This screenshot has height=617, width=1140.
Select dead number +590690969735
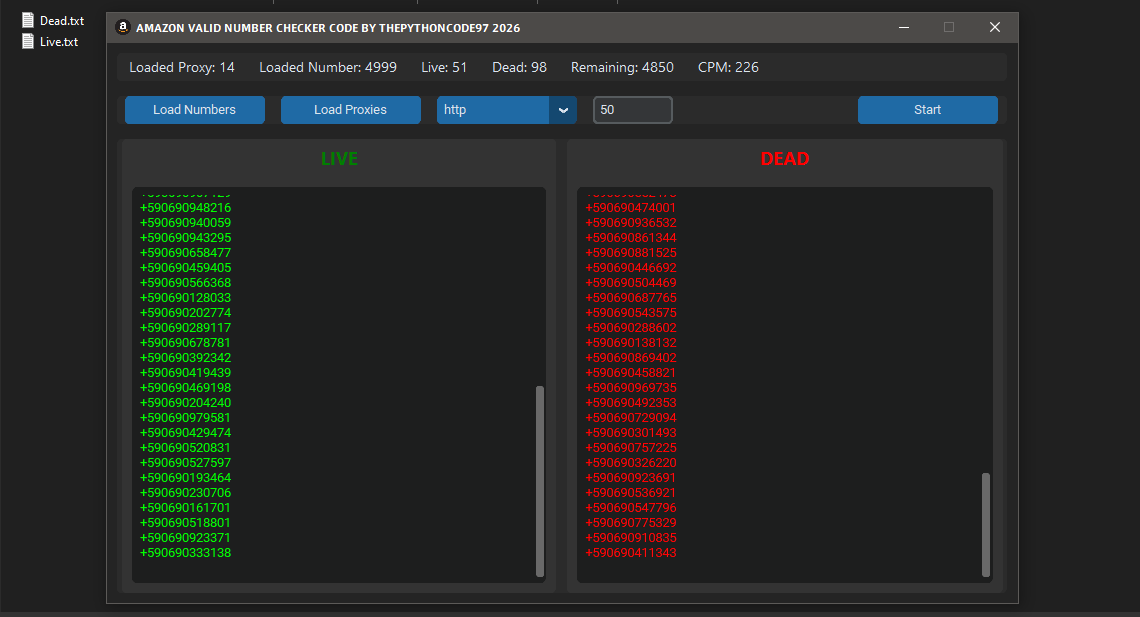(x=631, y=388)
